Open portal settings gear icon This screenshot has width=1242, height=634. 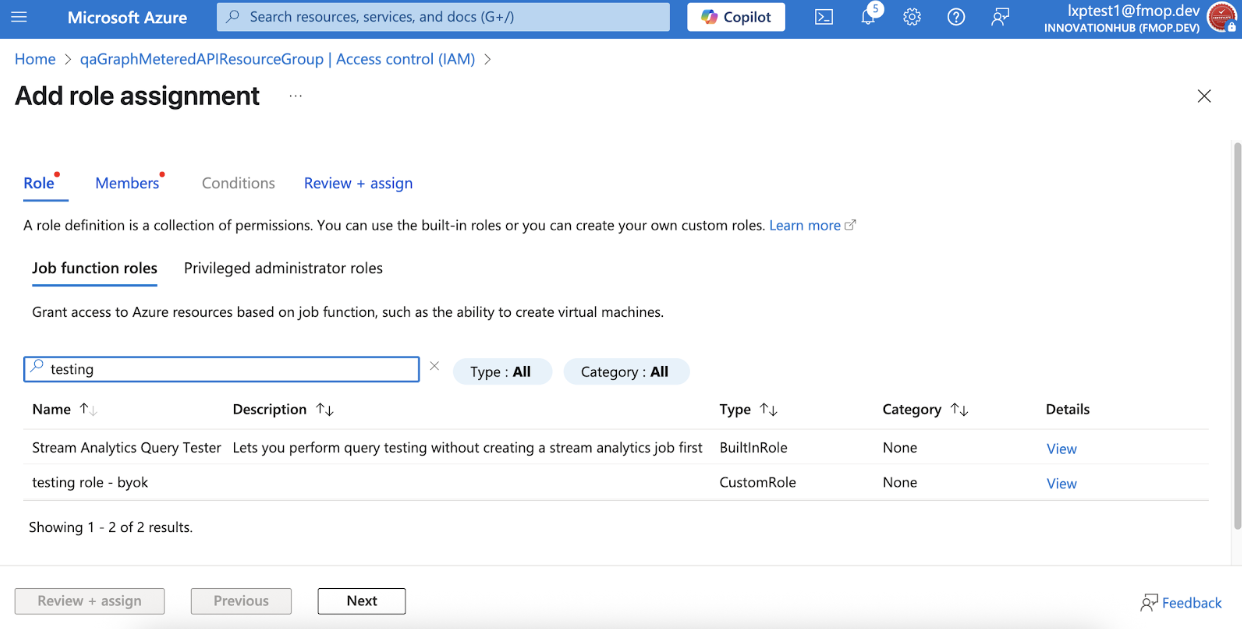point(912,17)
